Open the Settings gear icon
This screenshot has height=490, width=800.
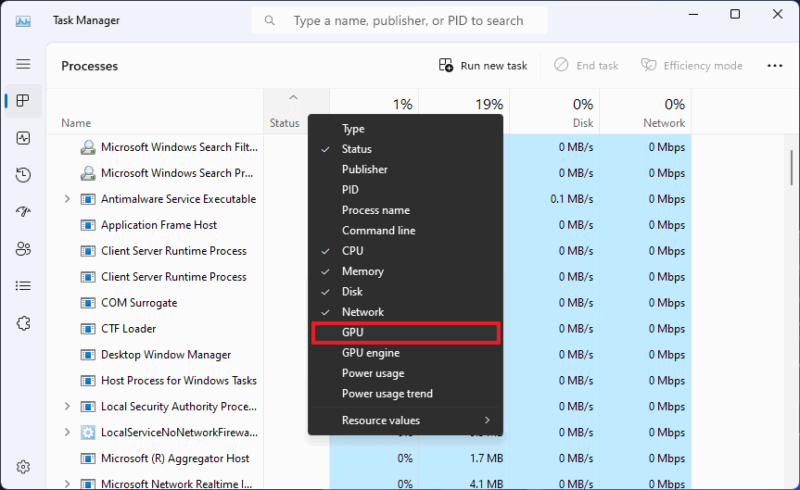[23, 467]
